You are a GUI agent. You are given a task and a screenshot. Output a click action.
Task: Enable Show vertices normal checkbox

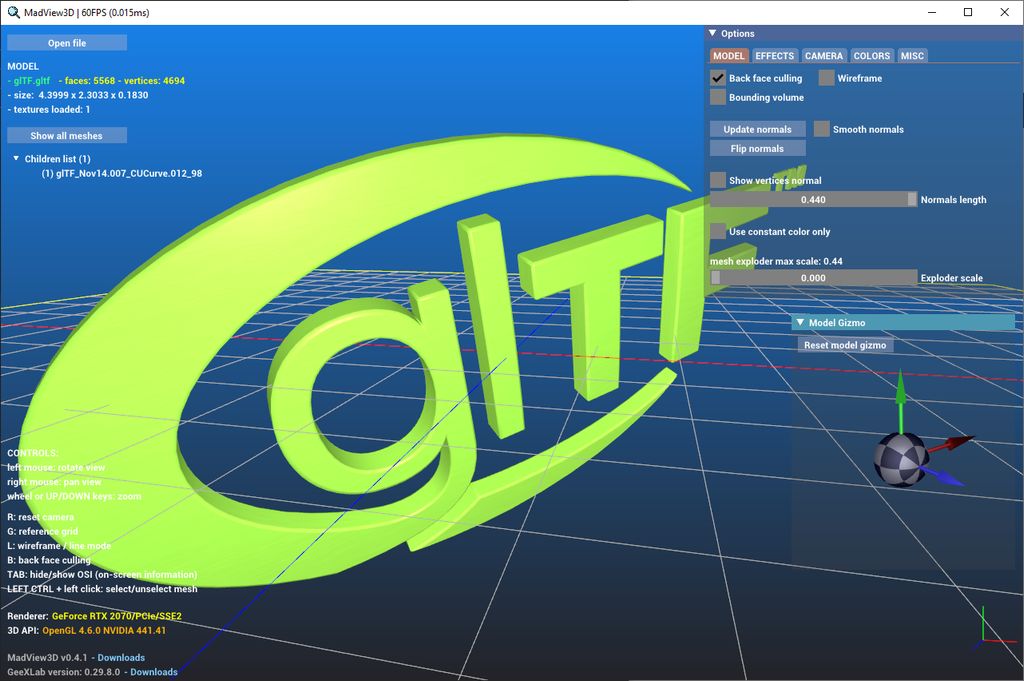[x=718, y=180]
